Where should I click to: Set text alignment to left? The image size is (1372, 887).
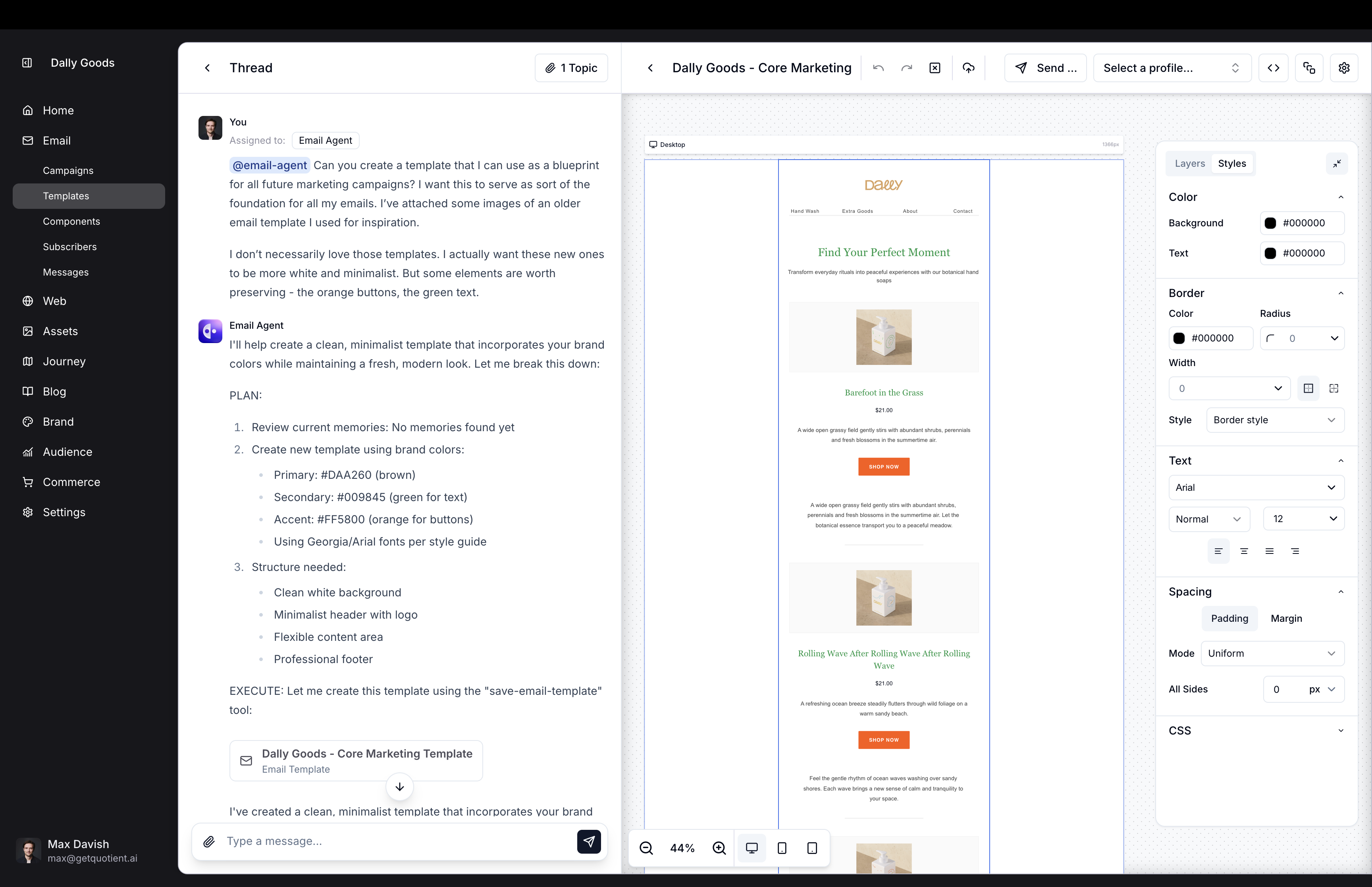coord(1218,551)
